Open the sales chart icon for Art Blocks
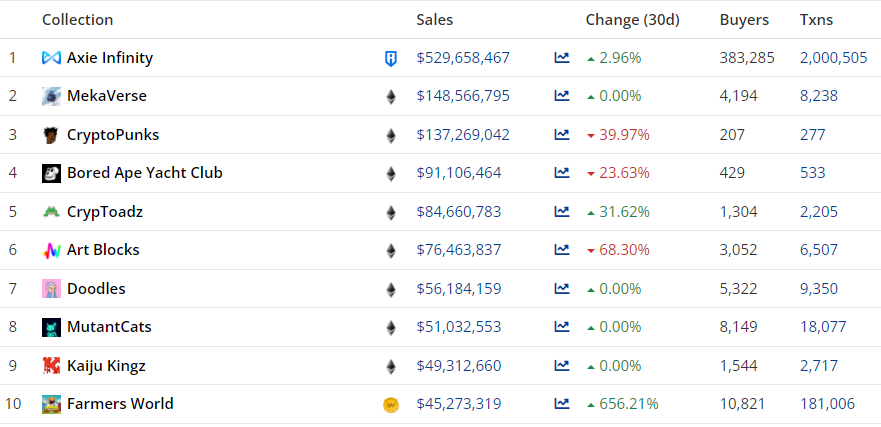The height and width of the screenshot is (427, 881). [x=562, y=250]
